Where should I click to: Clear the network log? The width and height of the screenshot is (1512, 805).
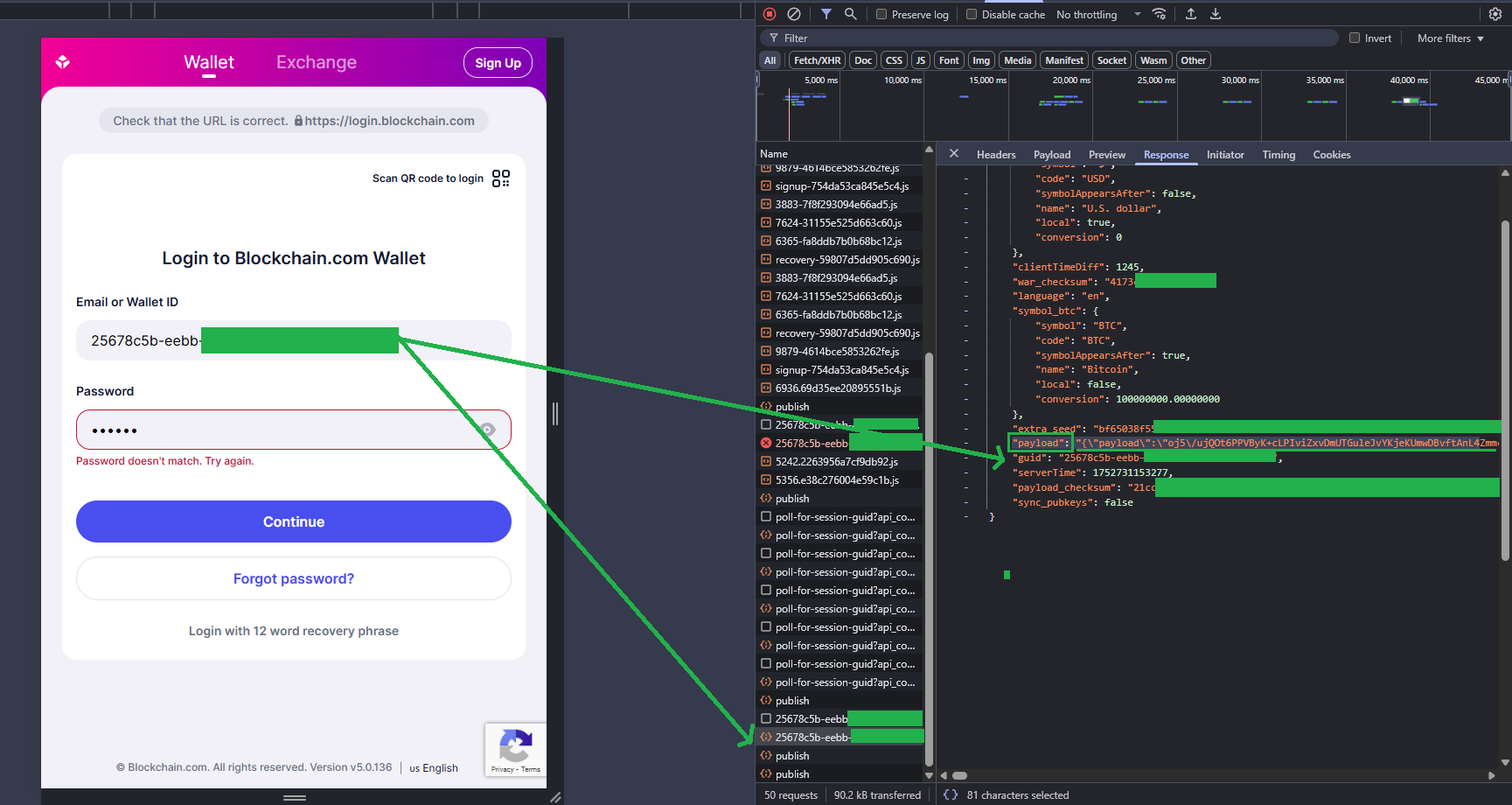[794, 14]
